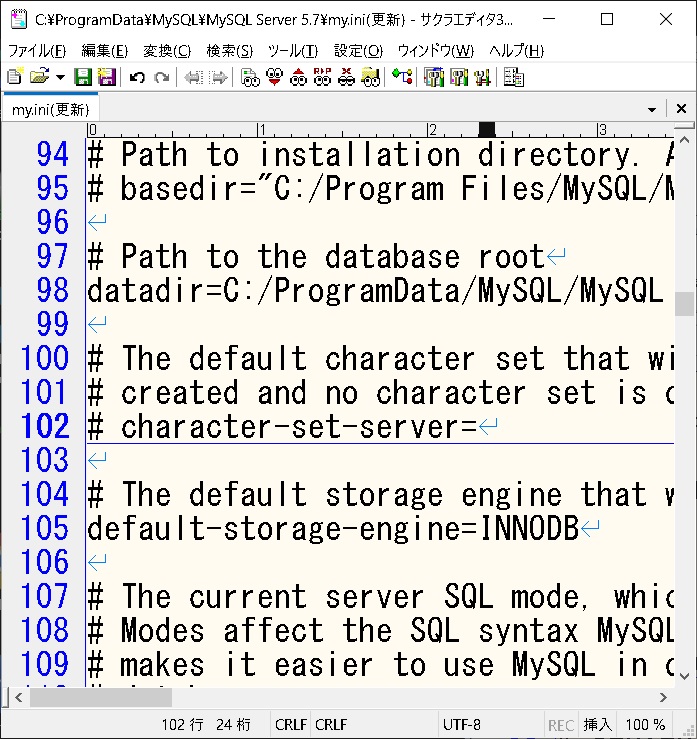This screenshot has width=697, height=739.
Task: Click the Redo arrow icon
Action: 162,77
